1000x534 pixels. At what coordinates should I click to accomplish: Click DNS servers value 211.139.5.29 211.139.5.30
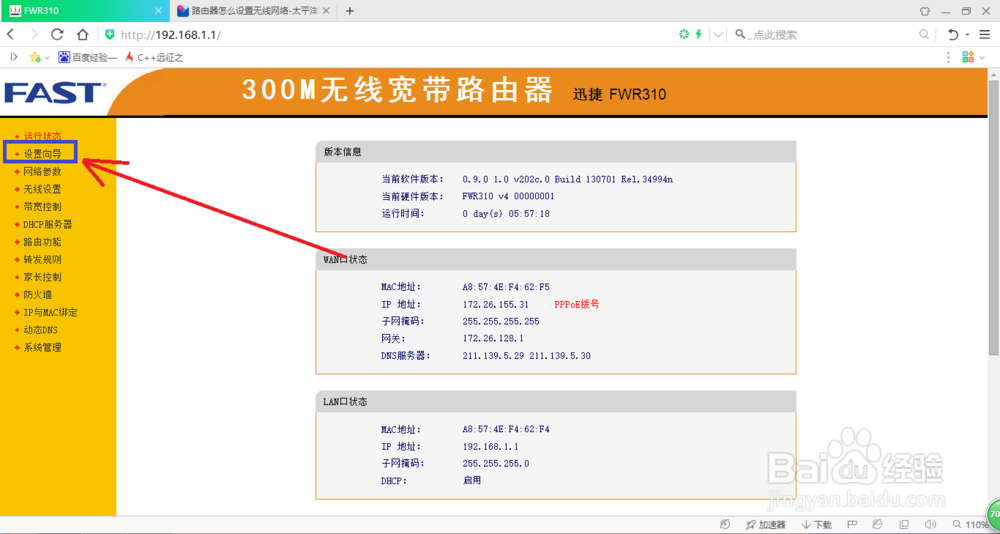(x=526, y=355)
